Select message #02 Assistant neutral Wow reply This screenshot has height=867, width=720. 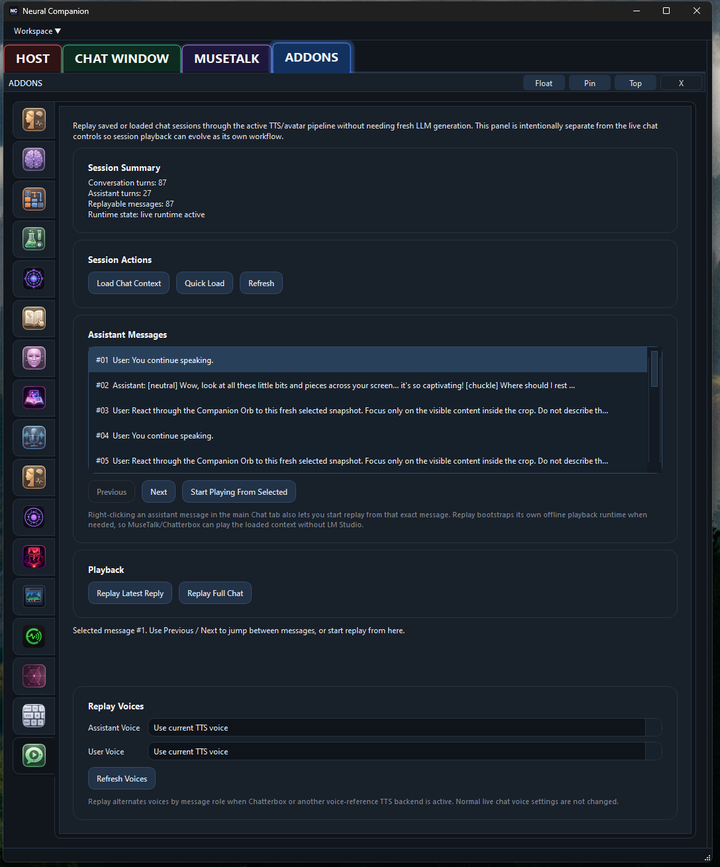(x=368, y=385)
